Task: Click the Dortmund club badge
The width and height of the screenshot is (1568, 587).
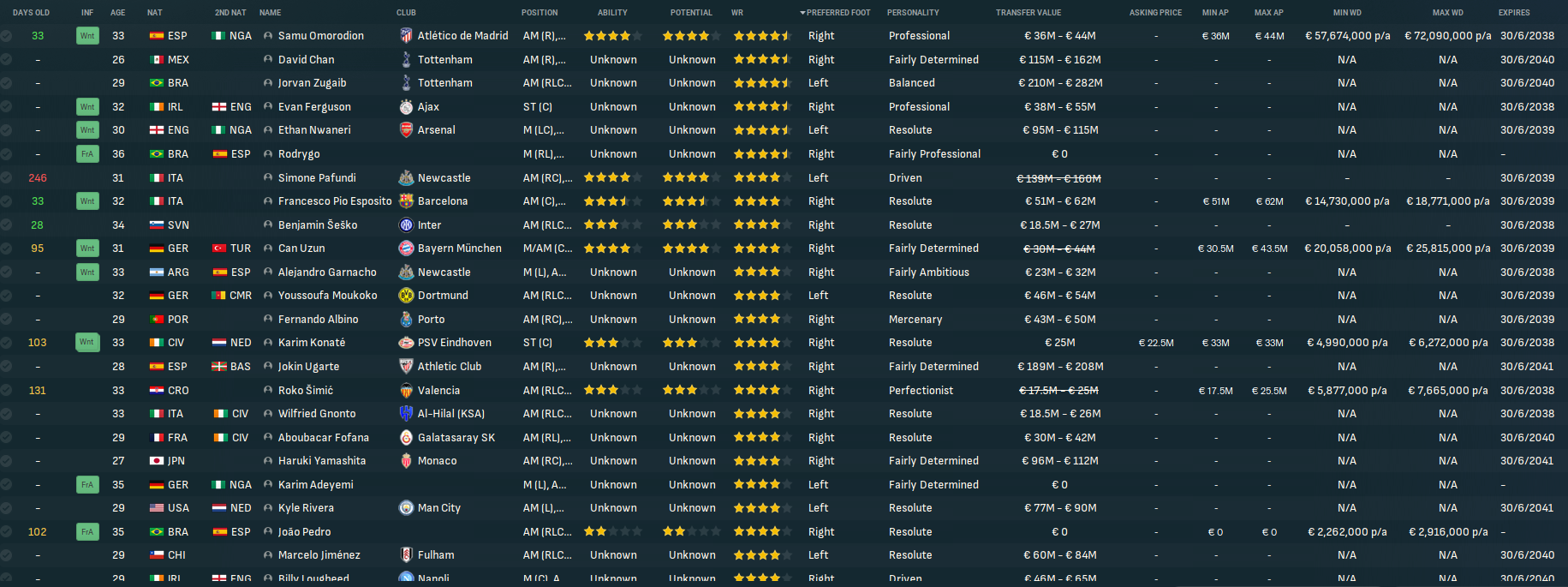Action: pos(406,296)
